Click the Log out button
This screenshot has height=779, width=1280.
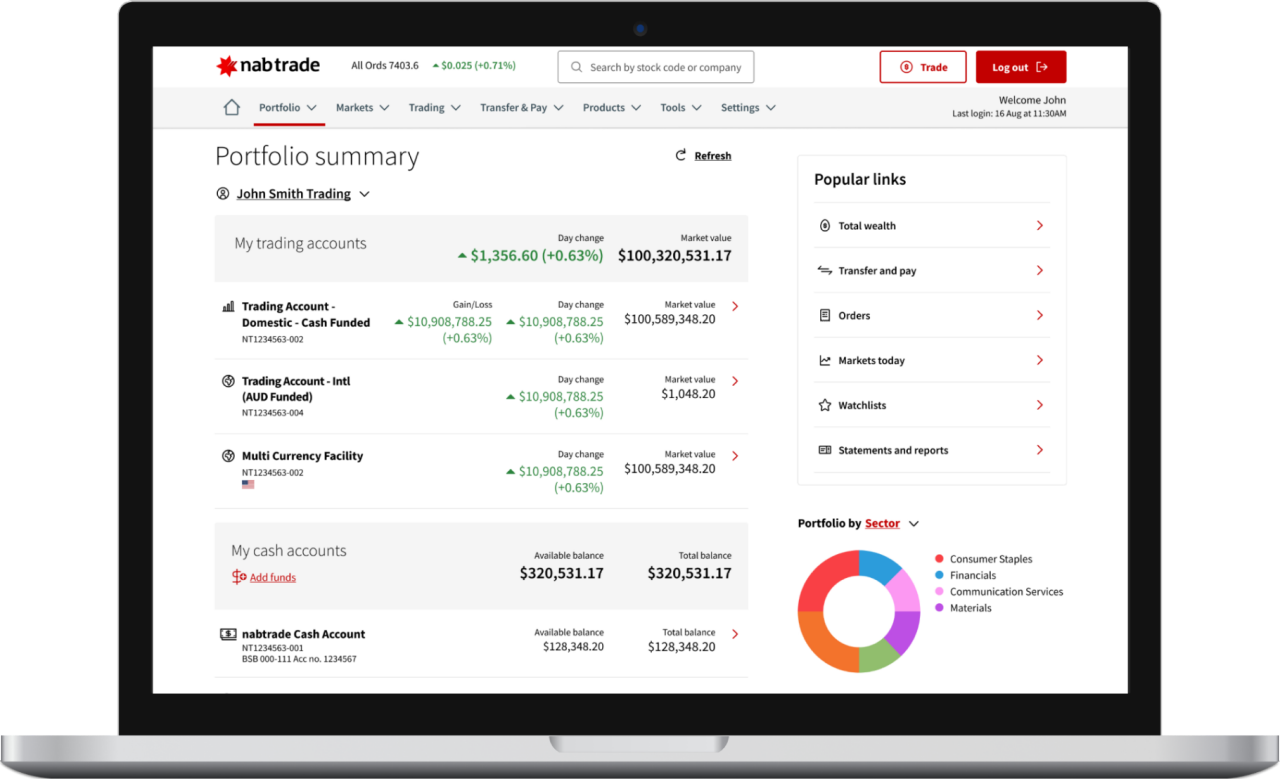[1021, 67]
